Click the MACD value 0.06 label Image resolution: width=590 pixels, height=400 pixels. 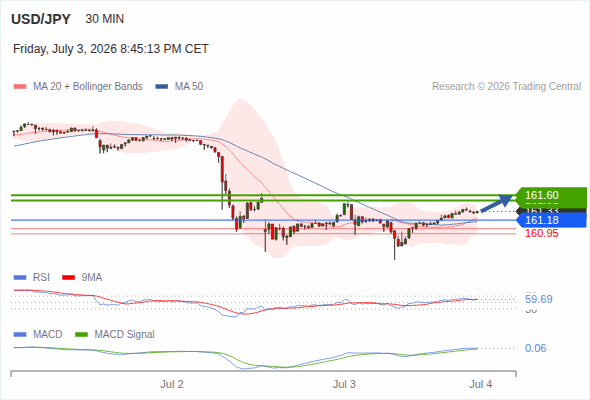[535, 348]
